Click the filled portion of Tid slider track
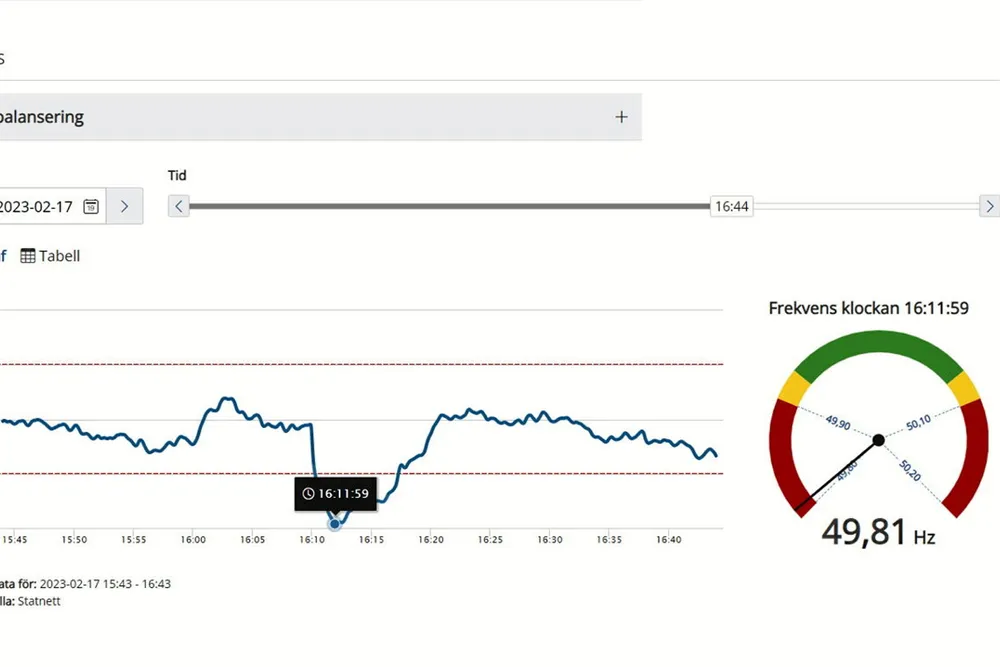 [448, 206]
